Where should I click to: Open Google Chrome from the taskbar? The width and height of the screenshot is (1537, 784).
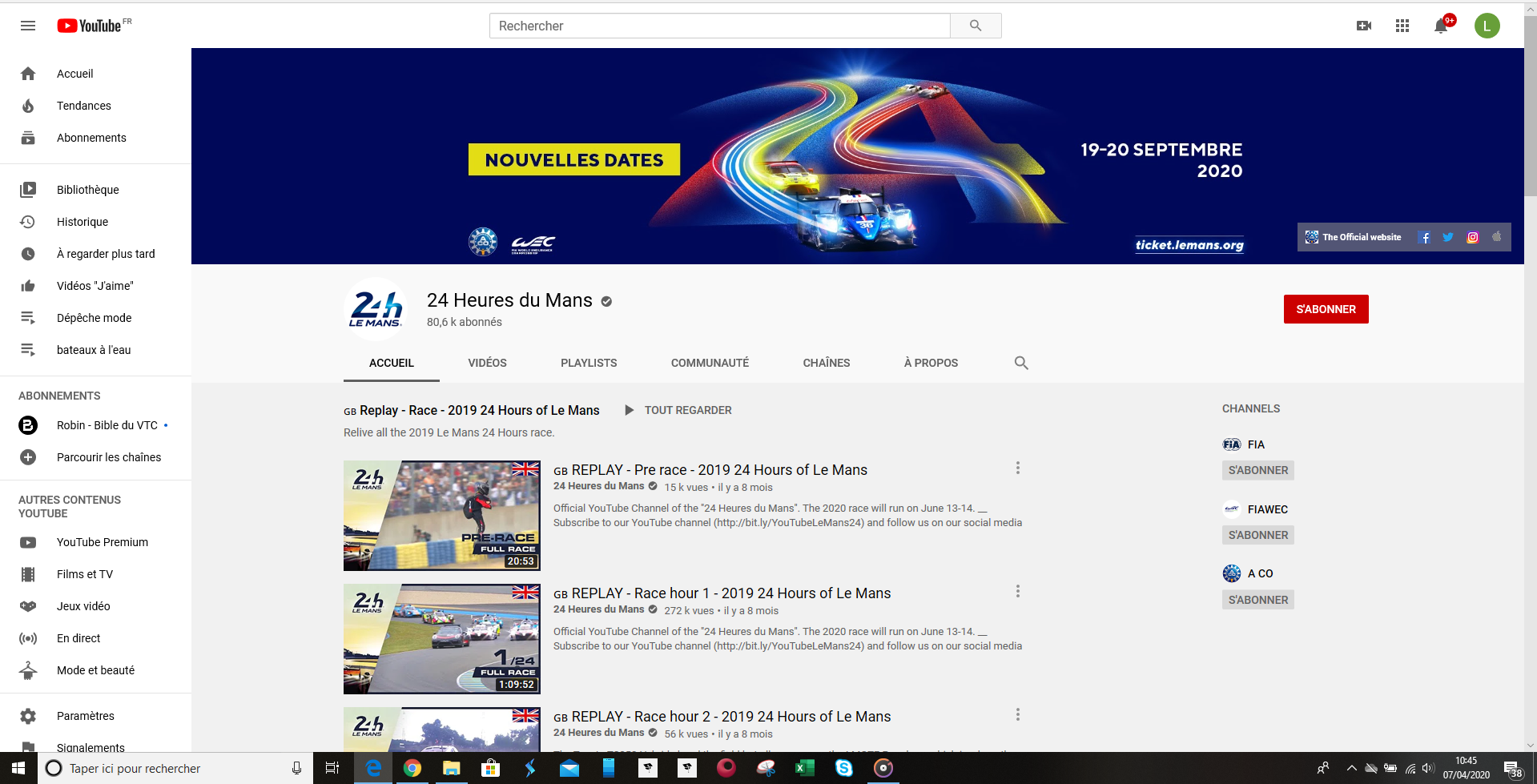pyautogui.click(x=412, y=768)
